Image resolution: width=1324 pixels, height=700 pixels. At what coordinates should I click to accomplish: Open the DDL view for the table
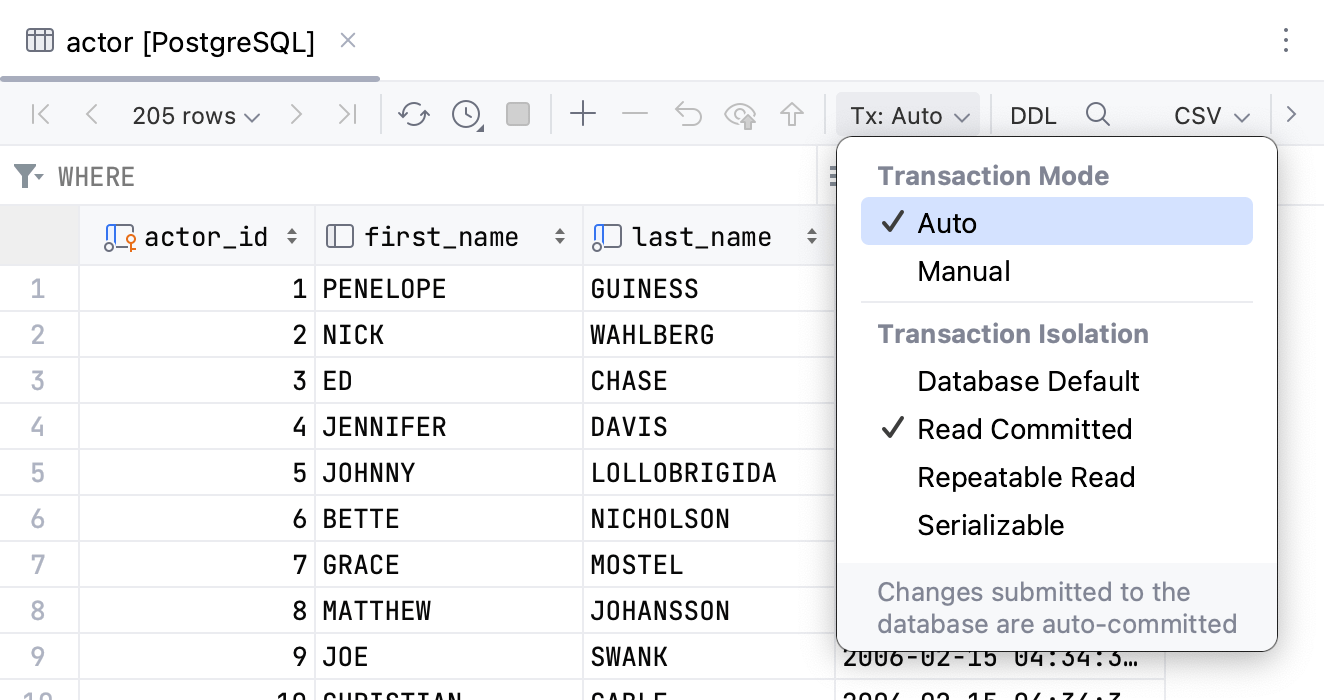(1032, 115)
